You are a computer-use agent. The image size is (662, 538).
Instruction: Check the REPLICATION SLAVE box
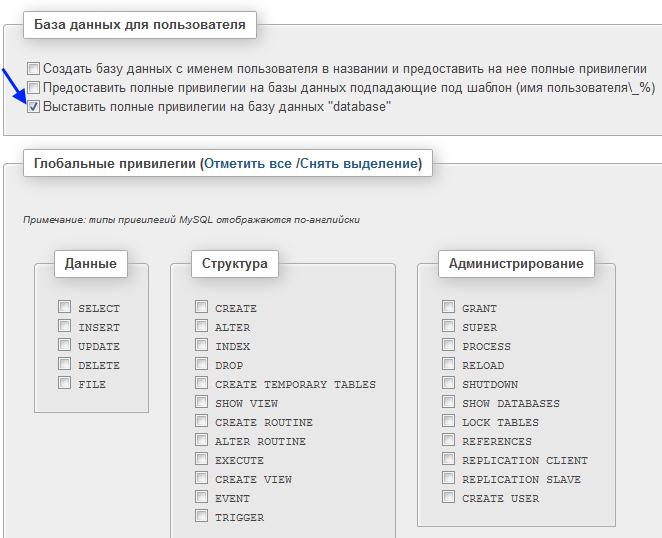click(x=448, y=478)
